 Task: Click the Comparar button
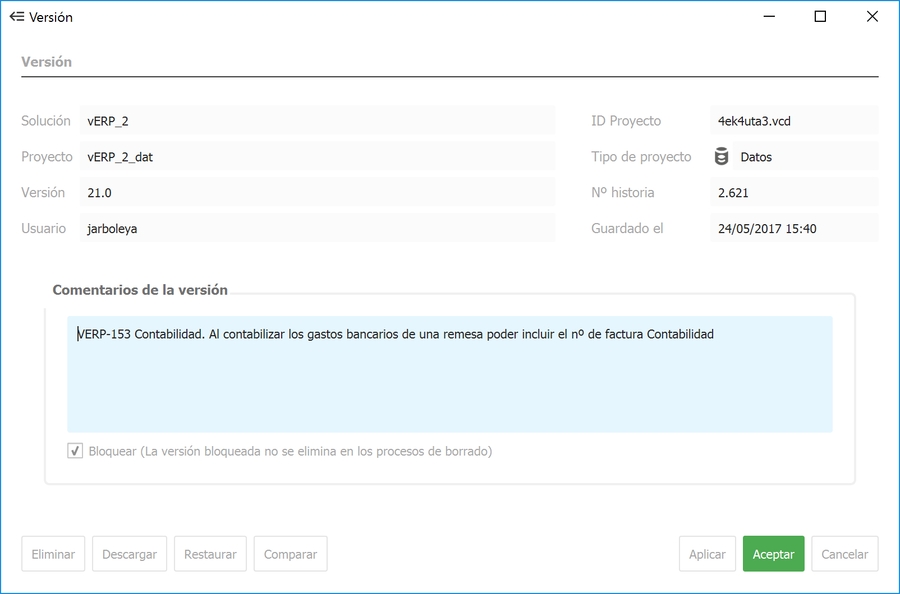coord(290,554)
